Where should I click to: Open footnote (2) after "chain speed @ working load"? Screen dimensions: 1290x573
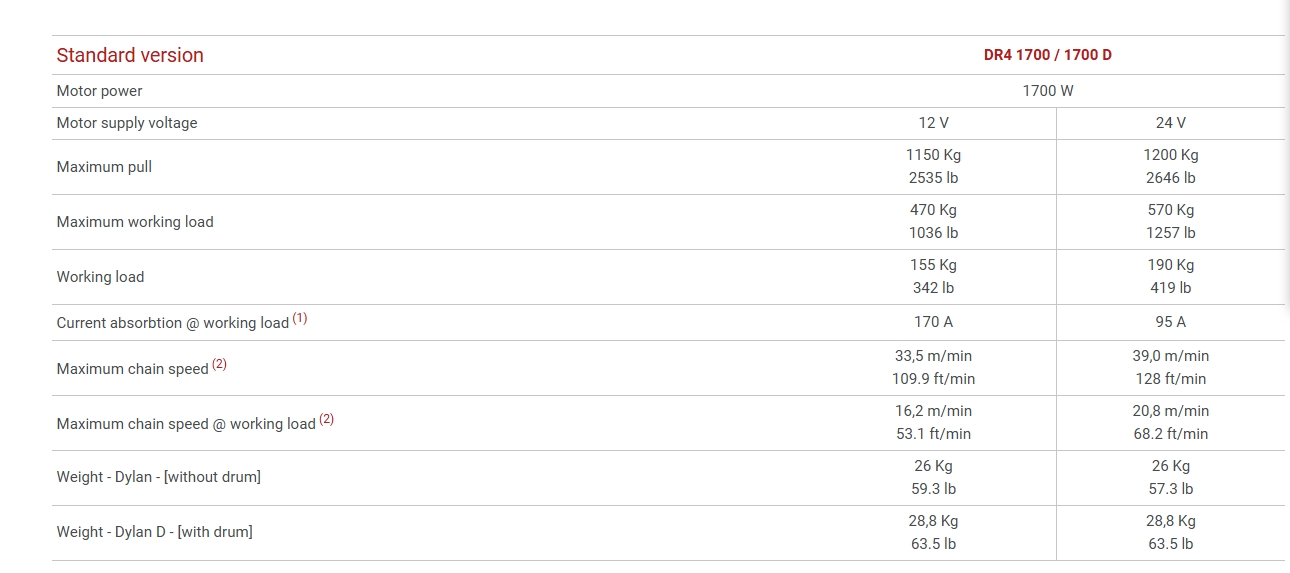pos(326,420)
